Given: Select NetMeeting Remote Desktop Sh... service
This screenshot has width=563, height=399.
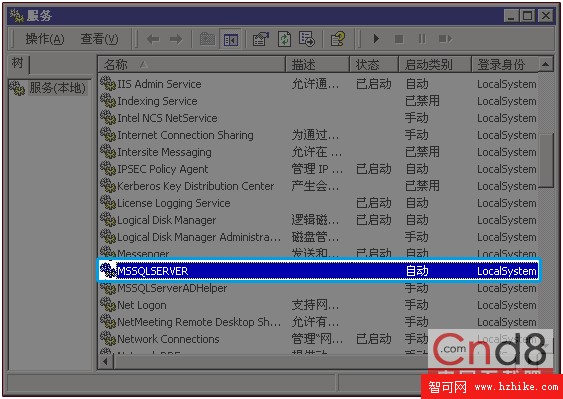Looking at the screenshot, I should pos(318,322).
